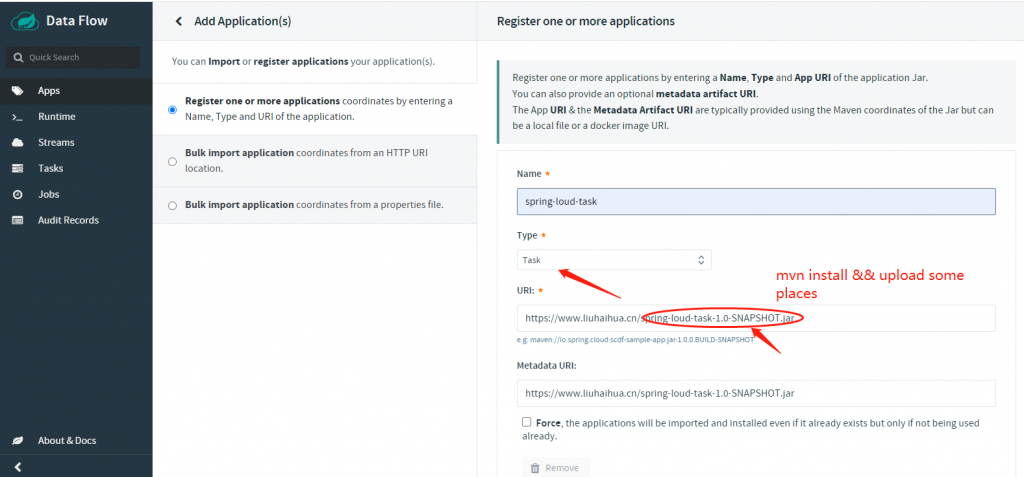The width and height of the screenshot is (1024, 477).
Task: Click the Apps tag icon in sidebar
Action: click(x=18, y=91)
